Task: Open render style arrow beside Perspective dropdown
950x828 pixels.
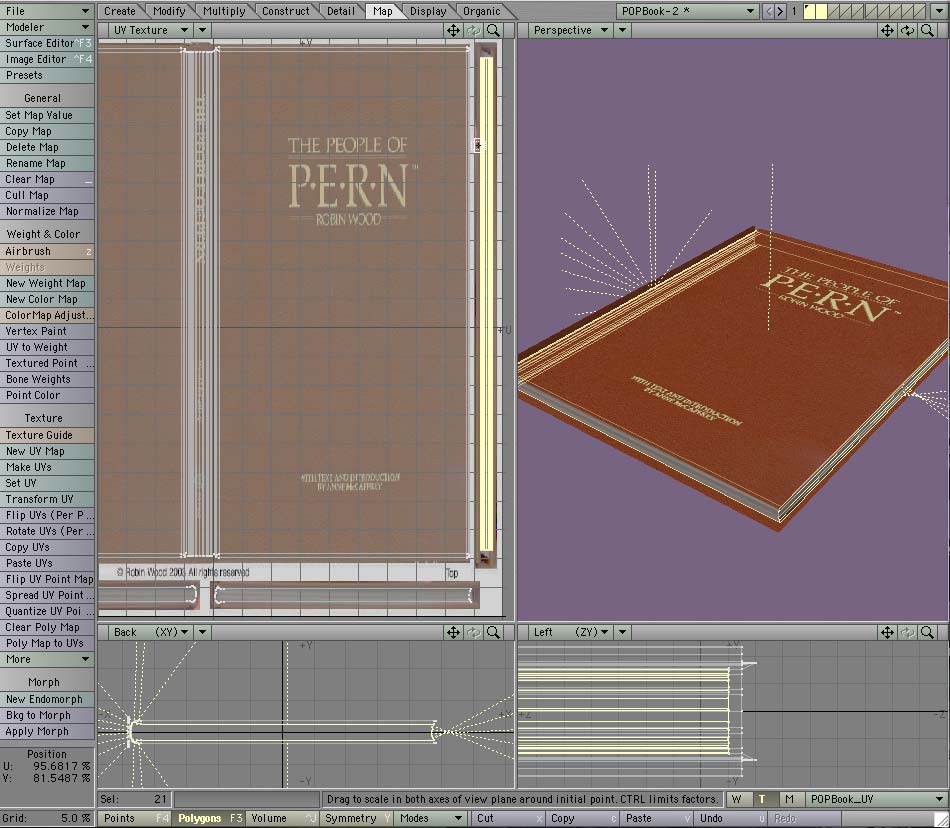Action: pos(622,30)
